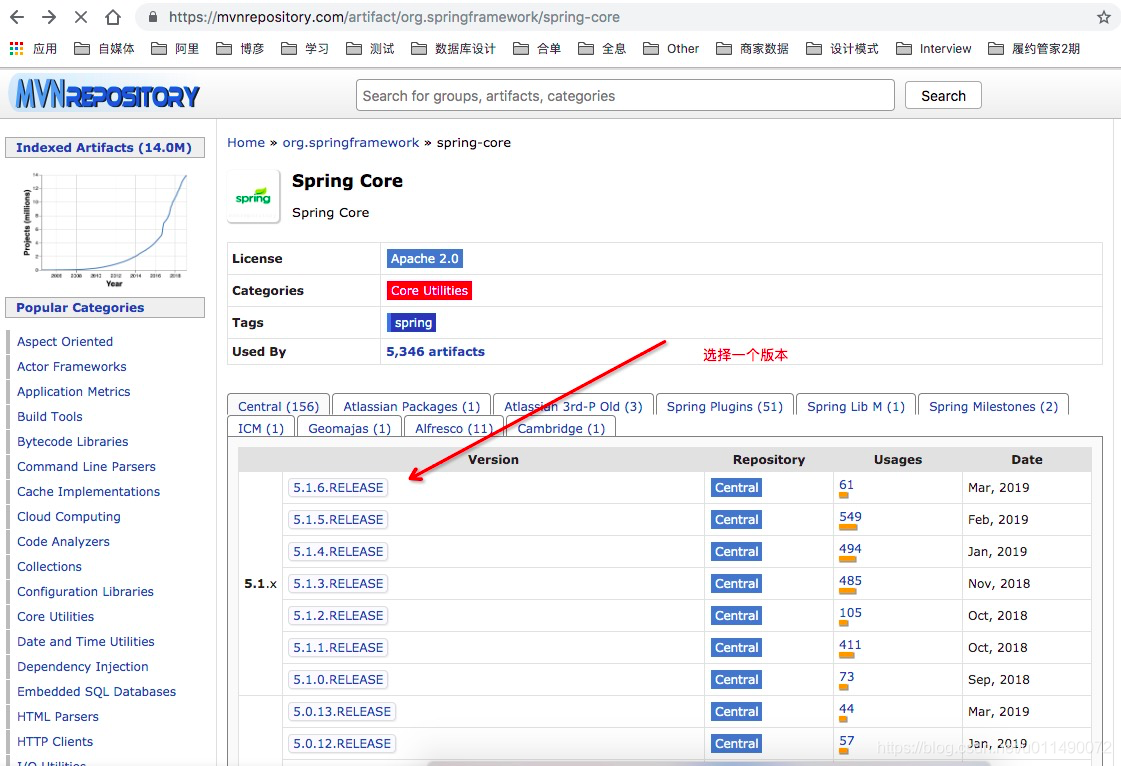This screenshot has height=766, width=1121.
Task: Open version 5.1.4.RELEASE
Action: pyautogui.click(x=338, y=551)
